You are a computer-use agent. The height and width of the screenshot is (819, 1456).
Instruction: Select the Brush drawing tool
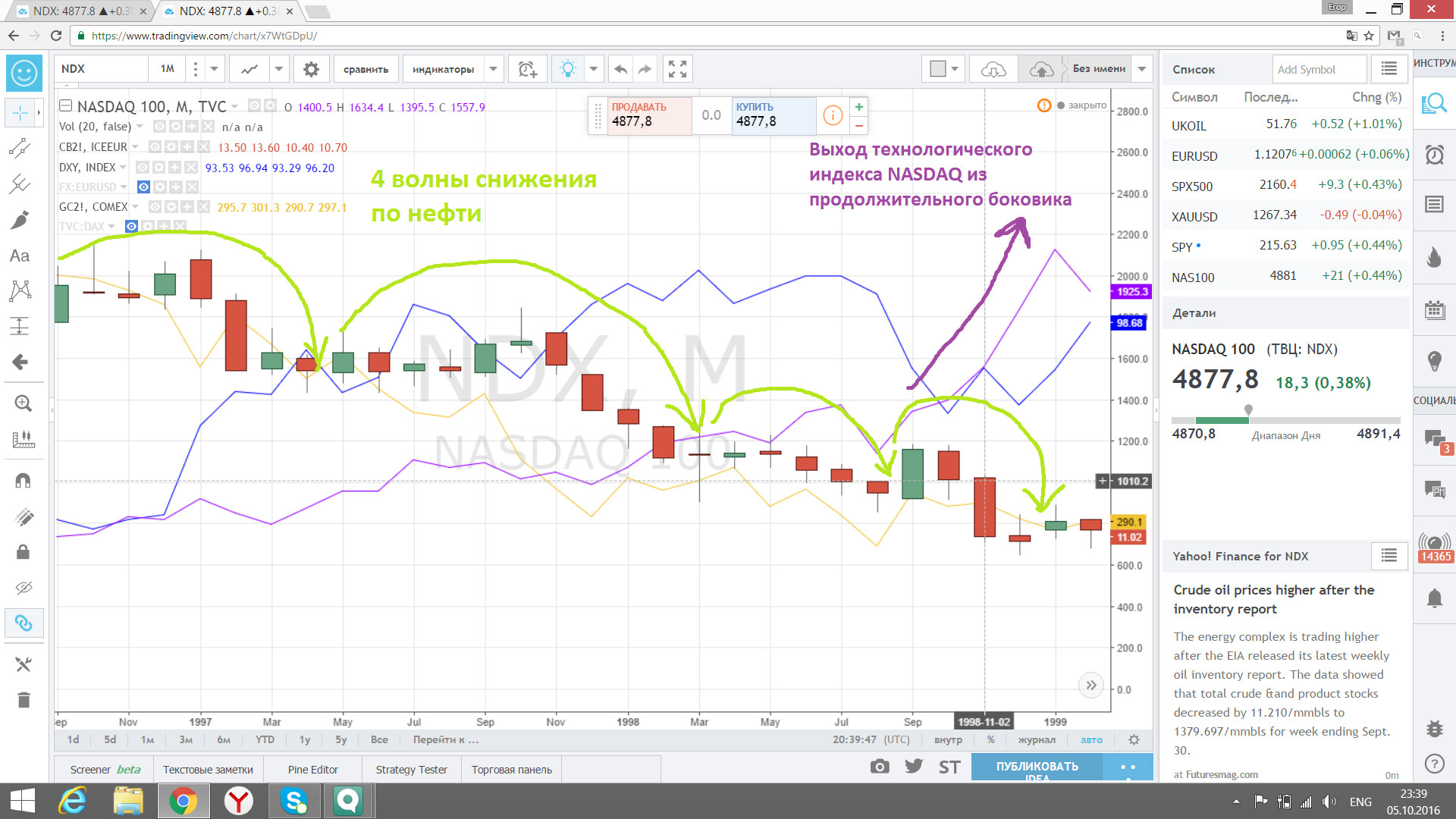click(20, 220)
